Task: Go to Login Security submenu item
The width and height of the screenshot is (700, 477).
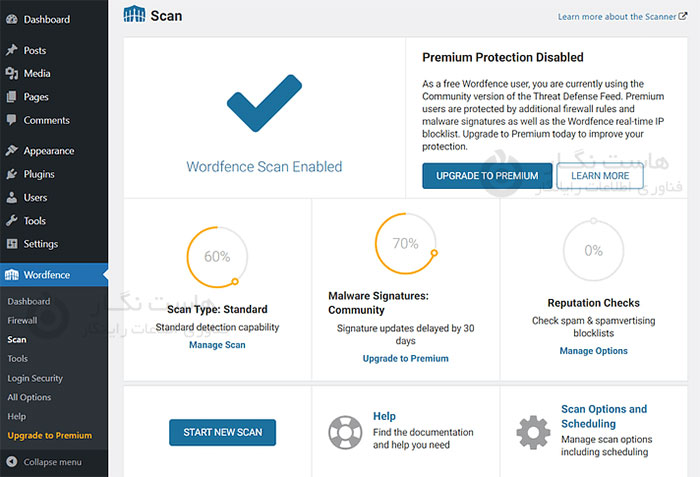Action: click(x=35, y=378)
